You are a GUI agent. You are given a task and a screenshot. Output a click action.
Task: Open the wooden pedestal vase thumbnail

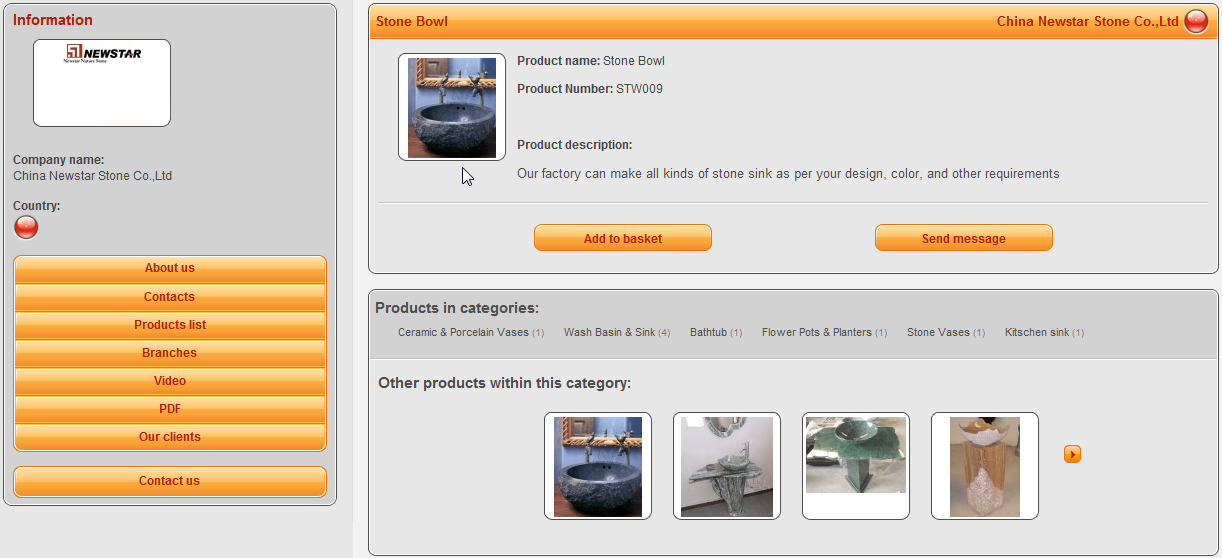point(985,466)
